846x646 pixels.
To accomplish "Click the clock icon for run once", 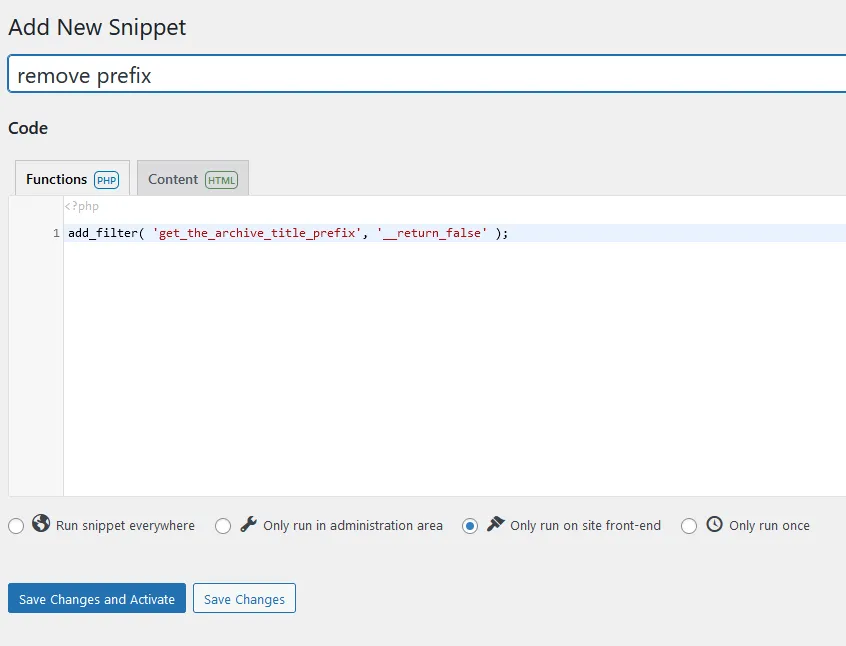I will (714, 524).
